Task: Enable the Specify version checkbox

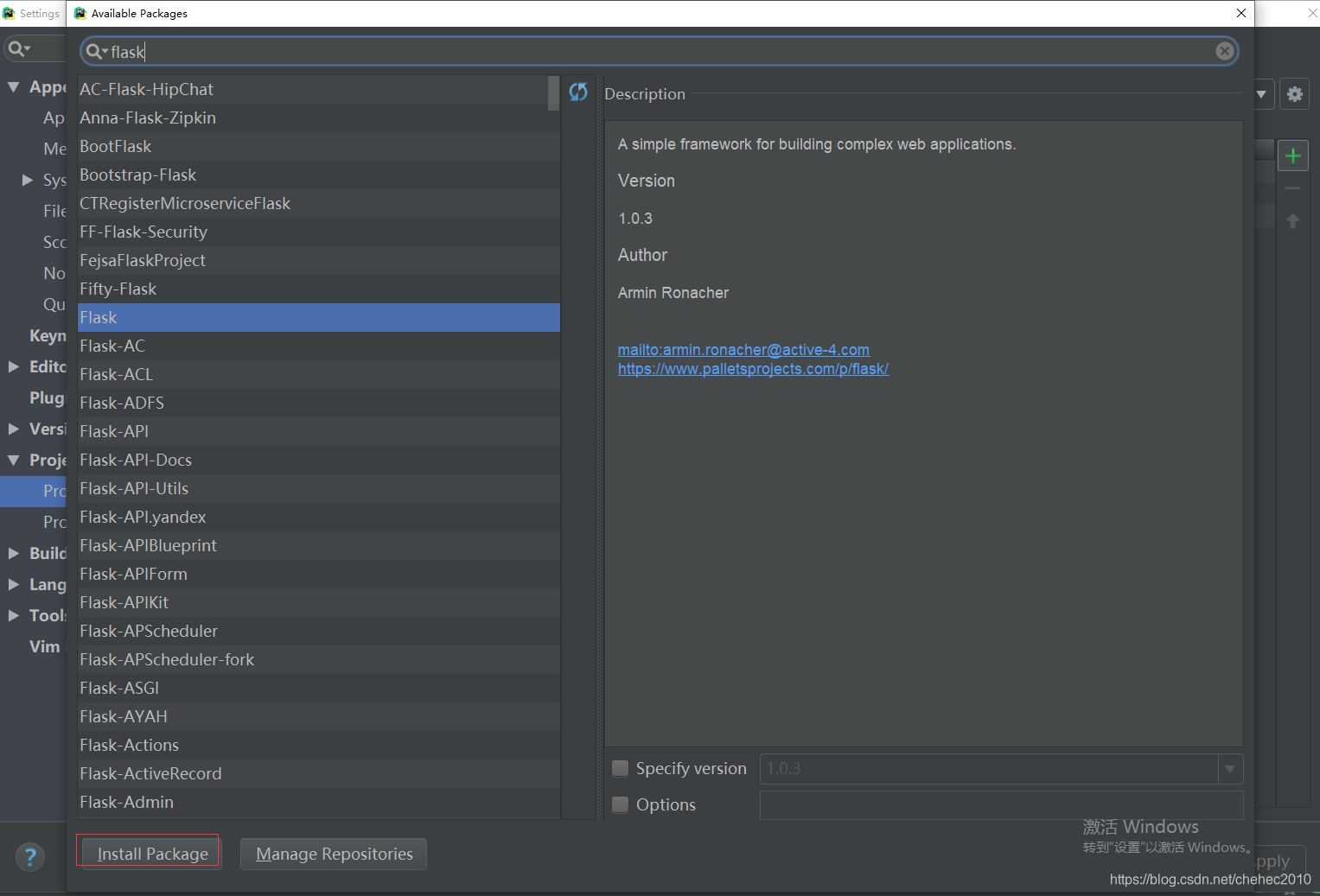Action: pyautogui.click(x=620, y=768)
